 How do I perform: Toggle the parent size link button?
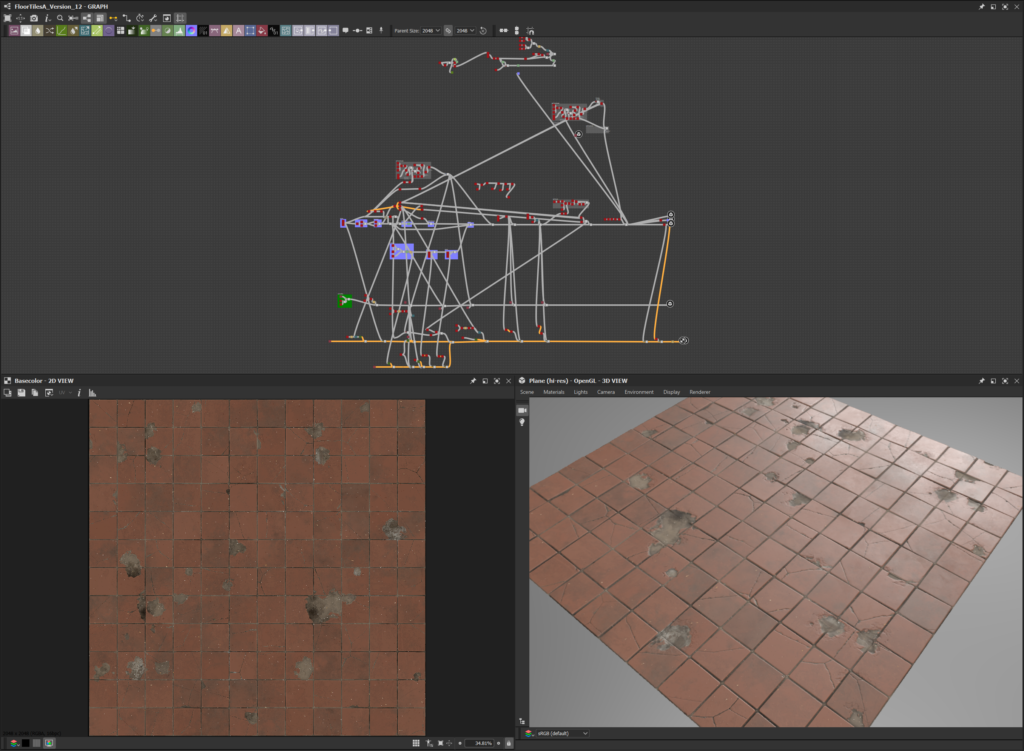pos(448,31)
